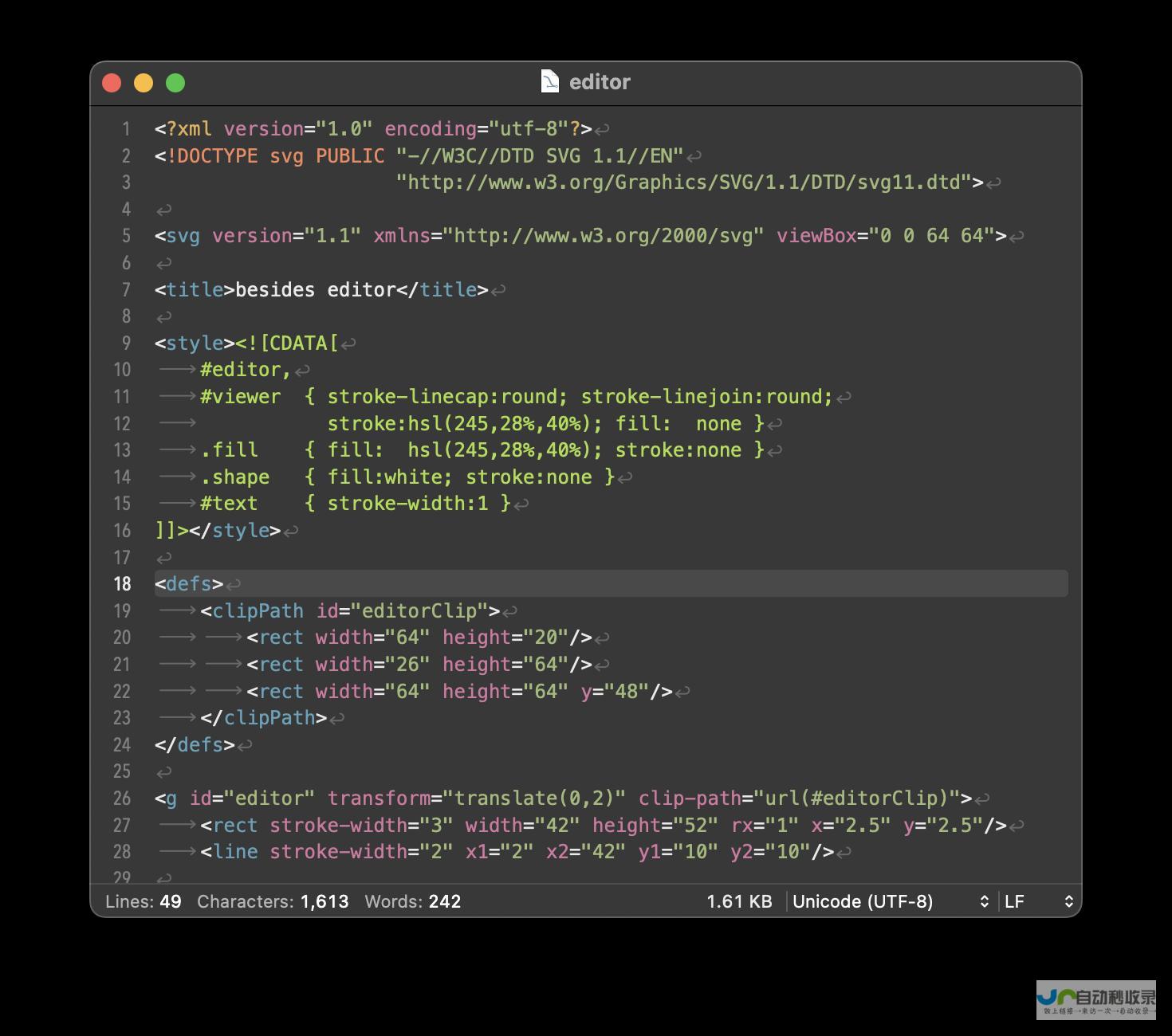Image resolution: width=1172 pixels, height=1036 pixels.
Task: Click the closing style tag line
Action: [218, 531]
